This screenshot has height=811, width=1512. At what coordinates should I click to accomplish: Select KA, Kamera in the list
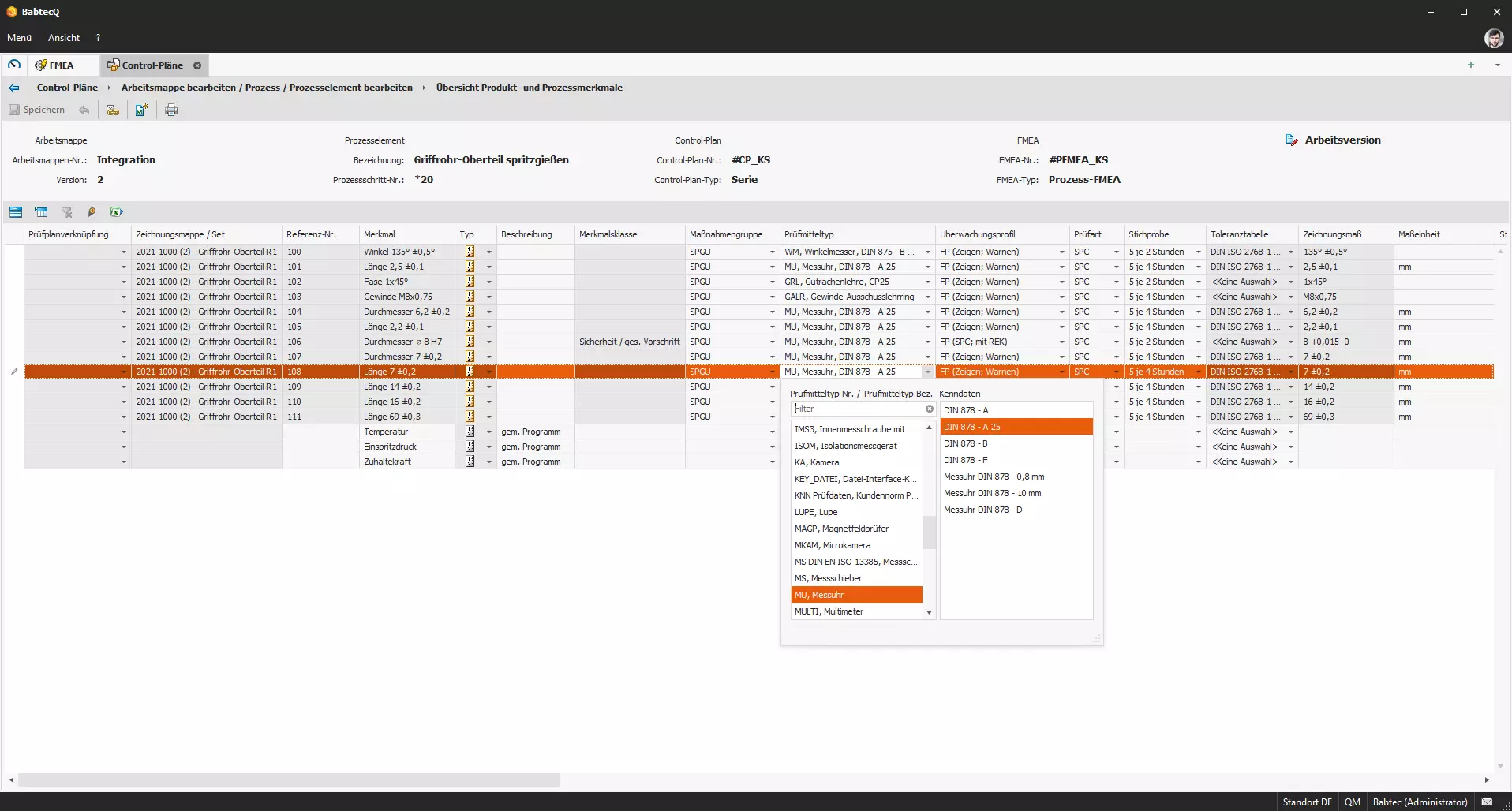pos(856,462)
